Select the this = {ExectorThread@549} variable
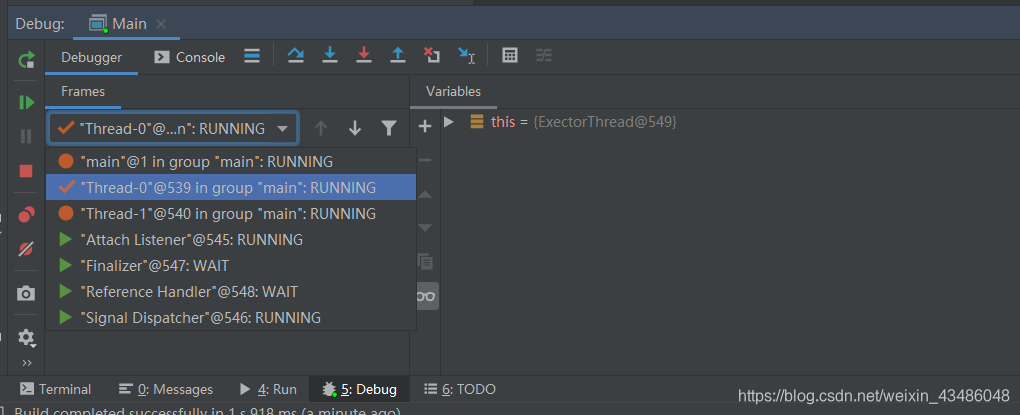 [x=573, y=122]
